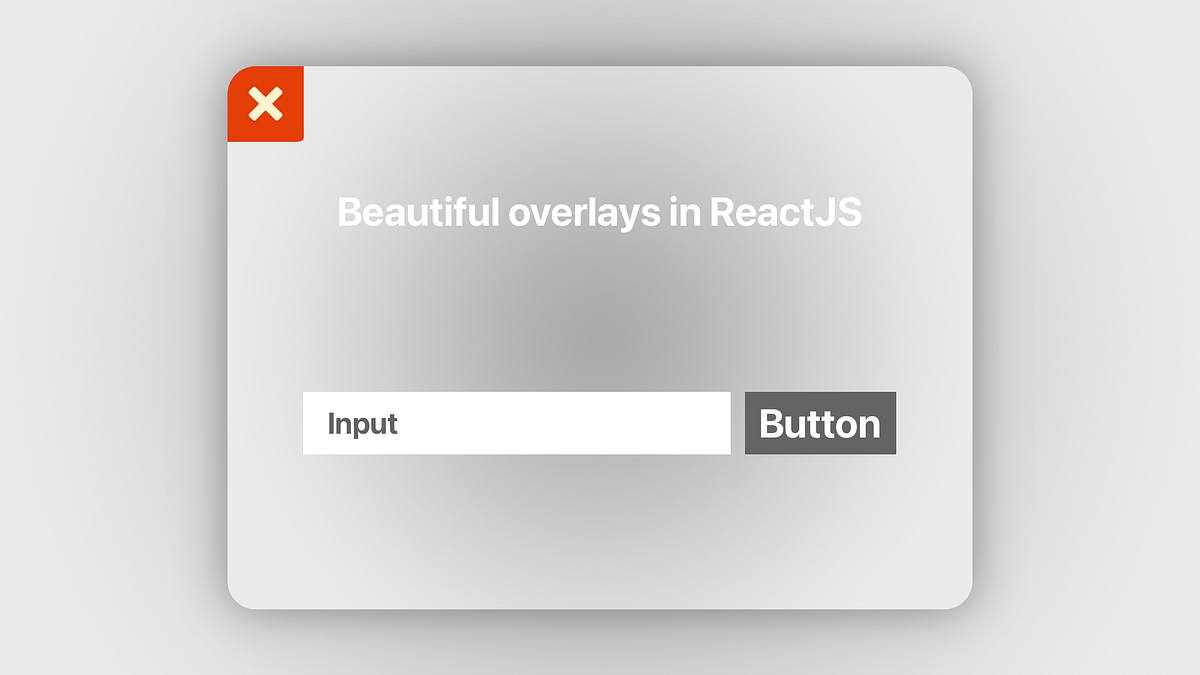Place cursor in the white input field
This screenshot has width=1200, height=675.
click(x=515, y=423)
